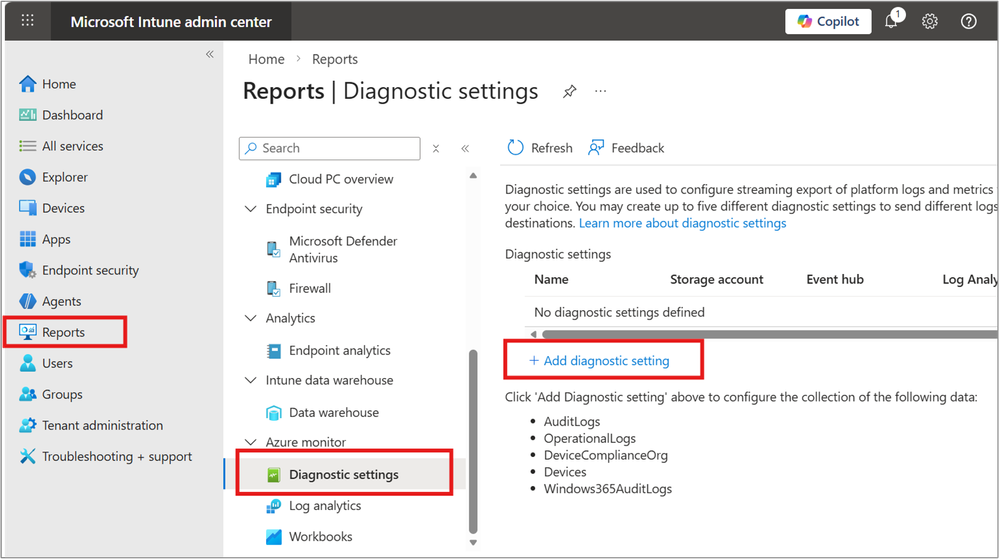999x559 pixels.
Task: Click the help question mark icon
Action: click(x=968, y=21)
